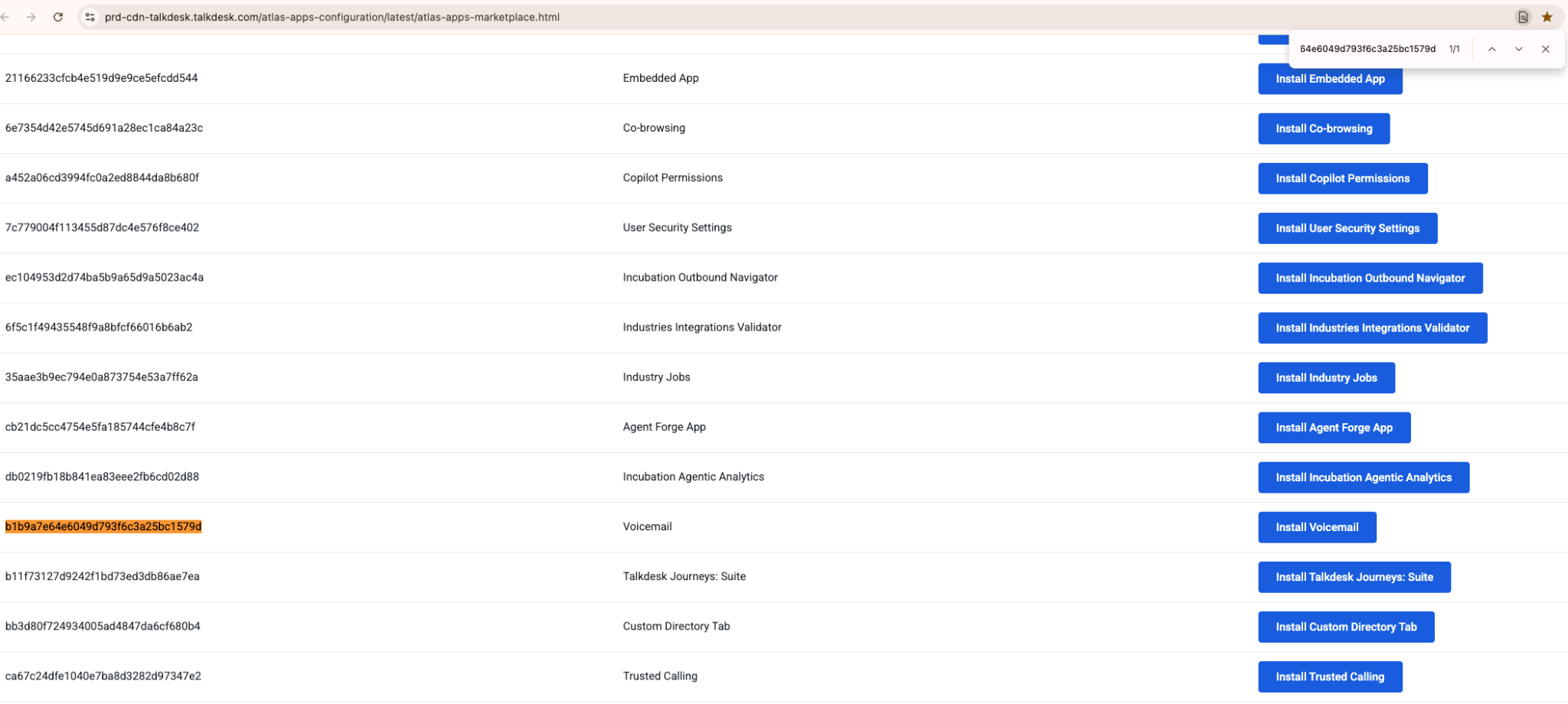This screenshot has width=1568, height=704.
Task: Select ID 21166233cfcb4e519d9e9ce5efcdd544
Action: tap(102, 78)
